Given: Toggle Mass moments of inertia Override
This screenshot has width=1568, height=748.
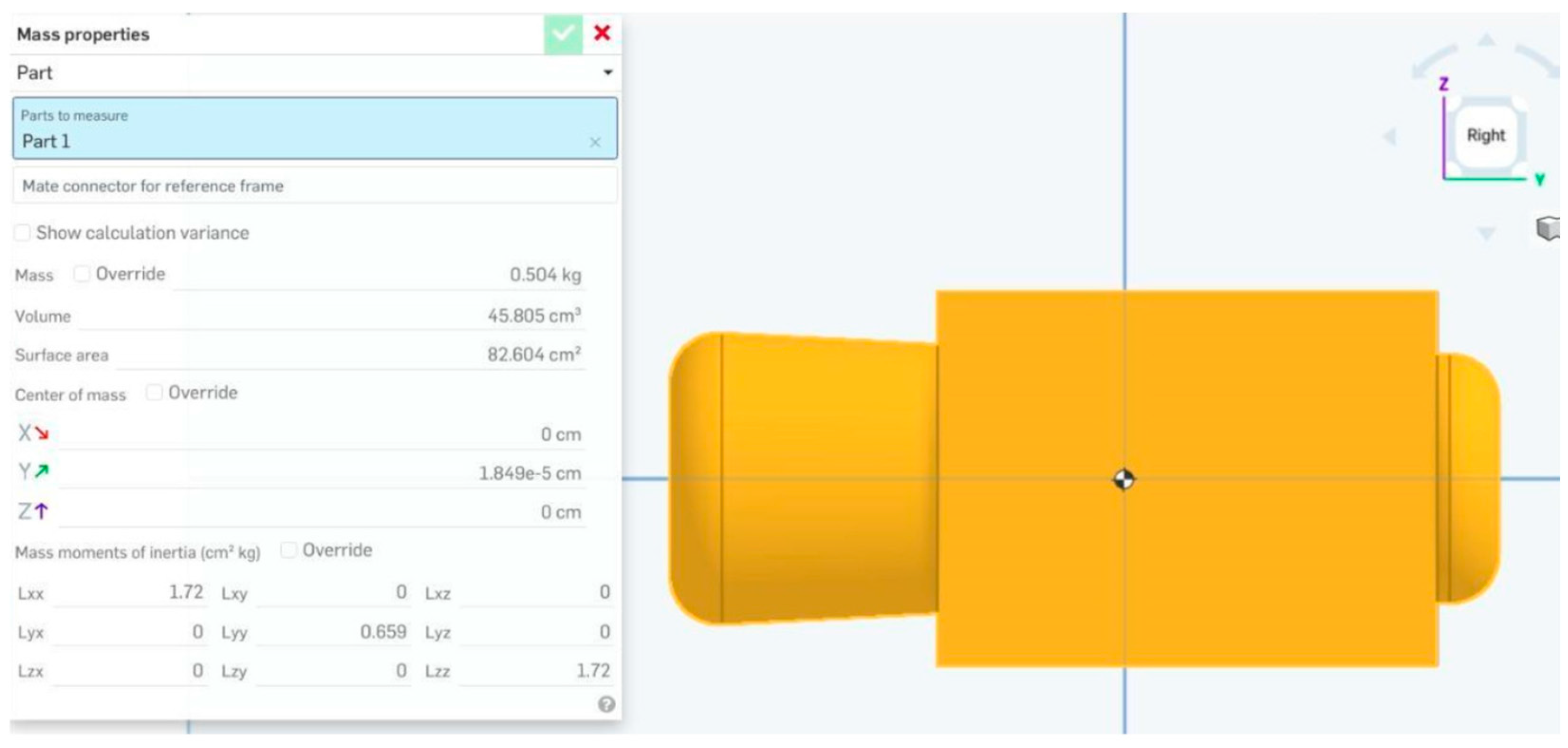Looking at the screenshot, I should [288, 550].
